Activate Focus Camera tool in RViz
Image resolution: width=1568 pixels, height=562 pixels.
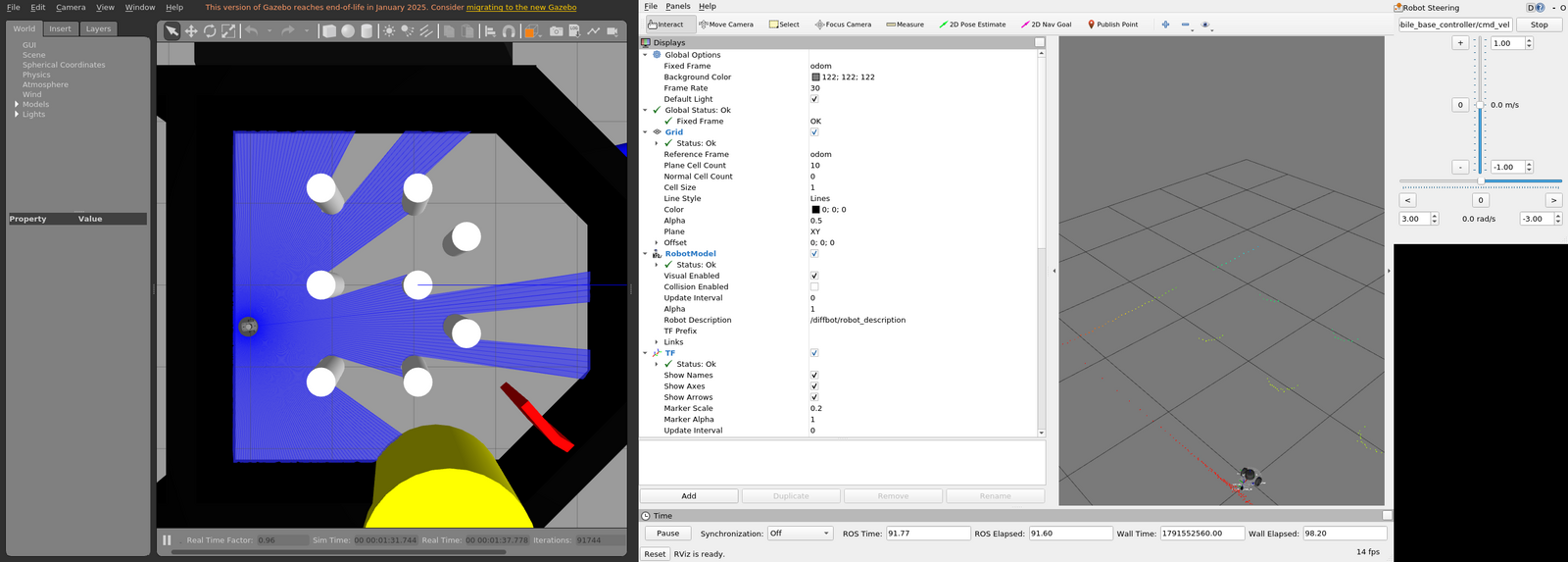click(x=843, y=25)
